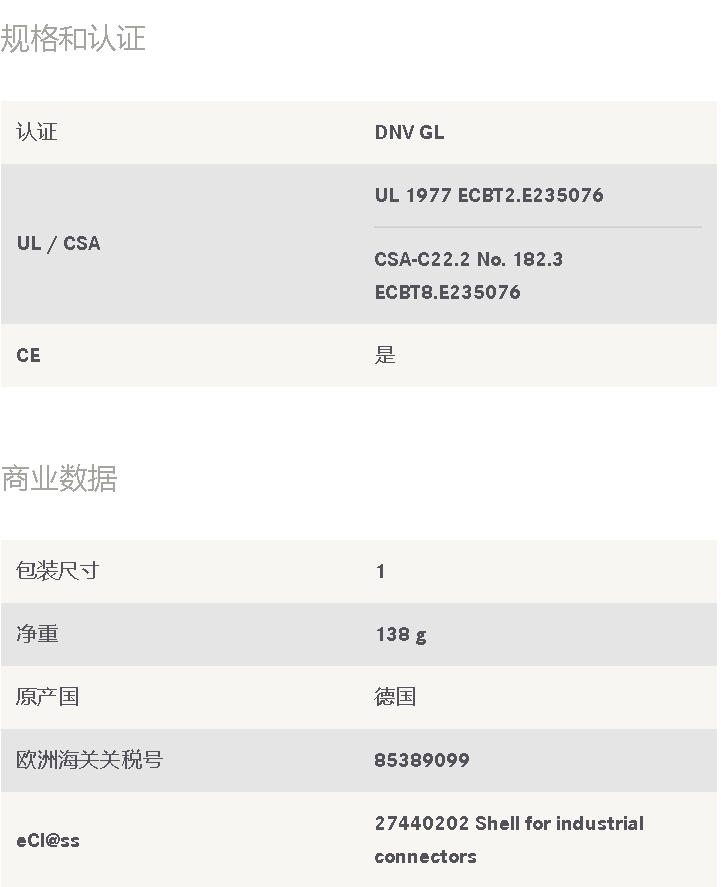This screenshot has height=887, width=721.
Task: Select customs tariff number 85389099
Action: pos(422,760)
